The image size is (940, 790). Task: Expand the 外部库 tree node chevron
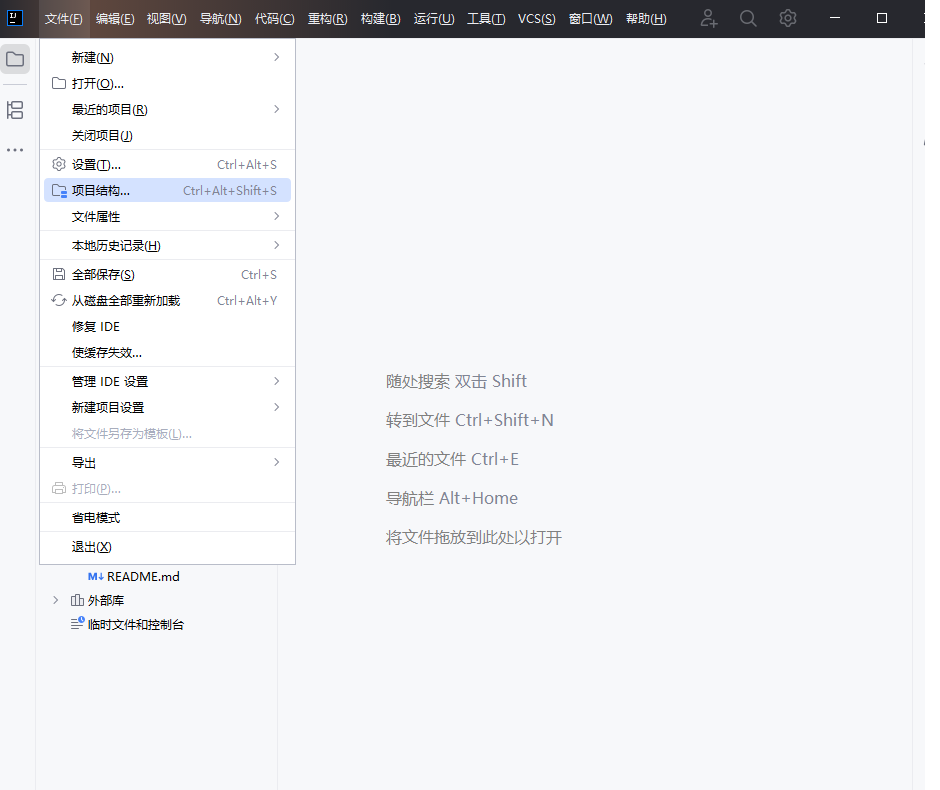[56, 600]
